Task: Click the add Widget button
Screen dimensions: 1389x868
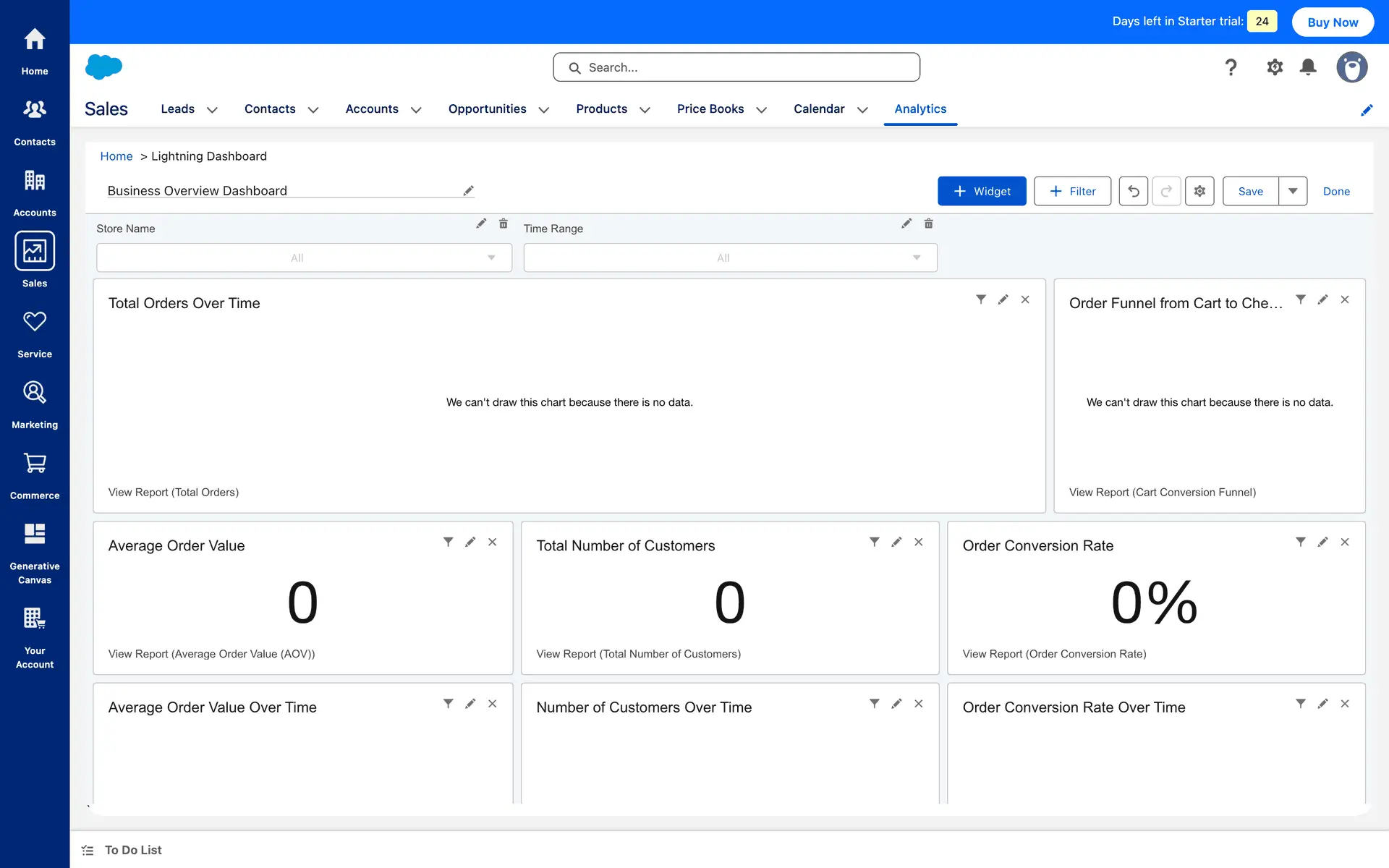Action: click(x=982, y=191)
